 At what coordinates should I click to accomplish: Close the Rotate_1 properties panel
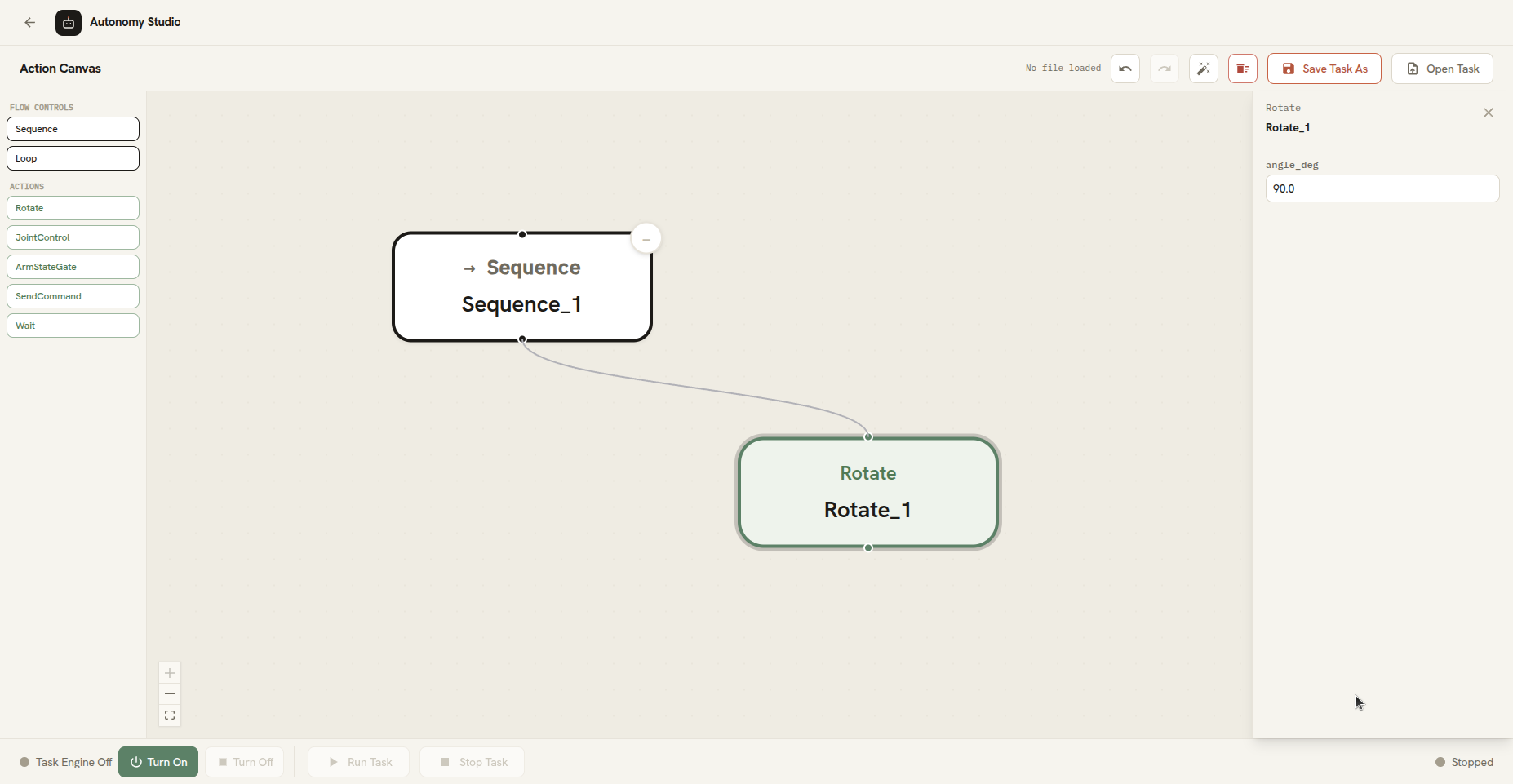click(1489, 113)
